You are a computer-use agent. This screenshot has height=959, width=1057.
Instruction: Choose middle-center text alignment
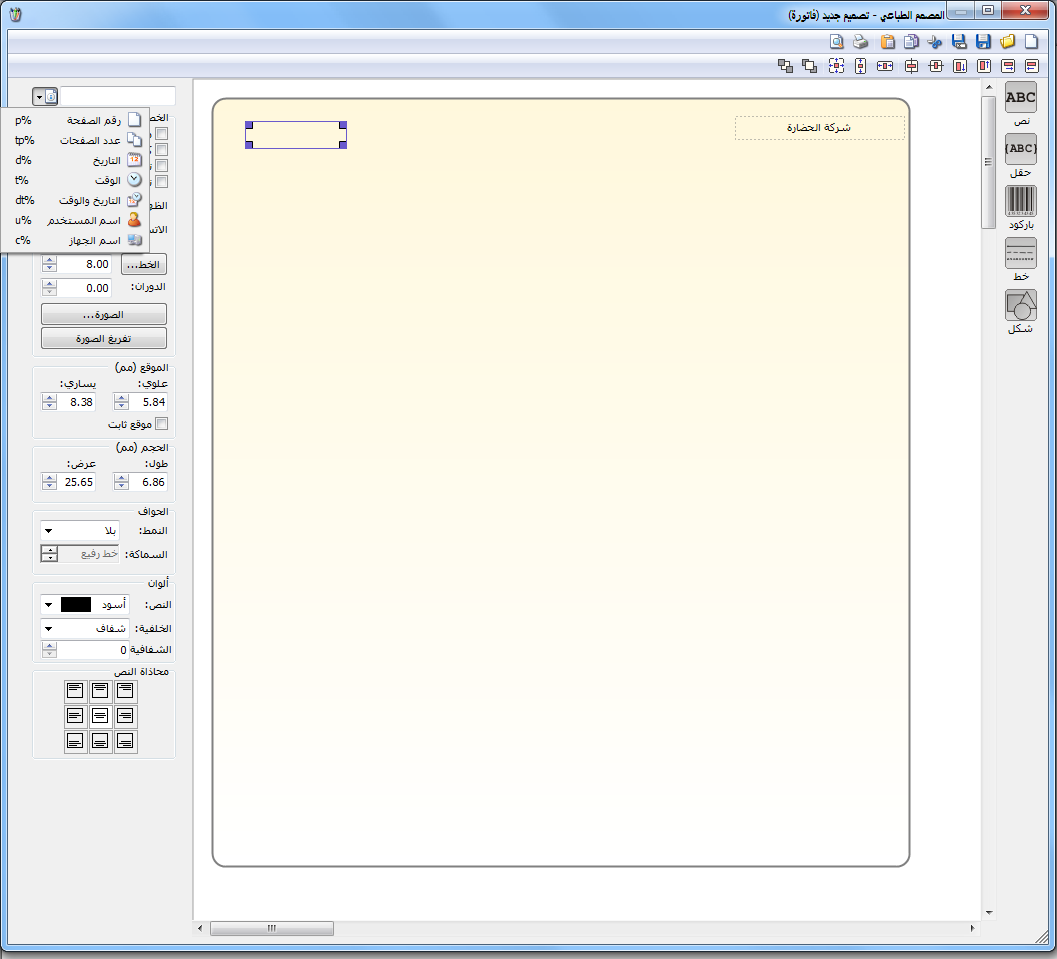coord(100,716)
